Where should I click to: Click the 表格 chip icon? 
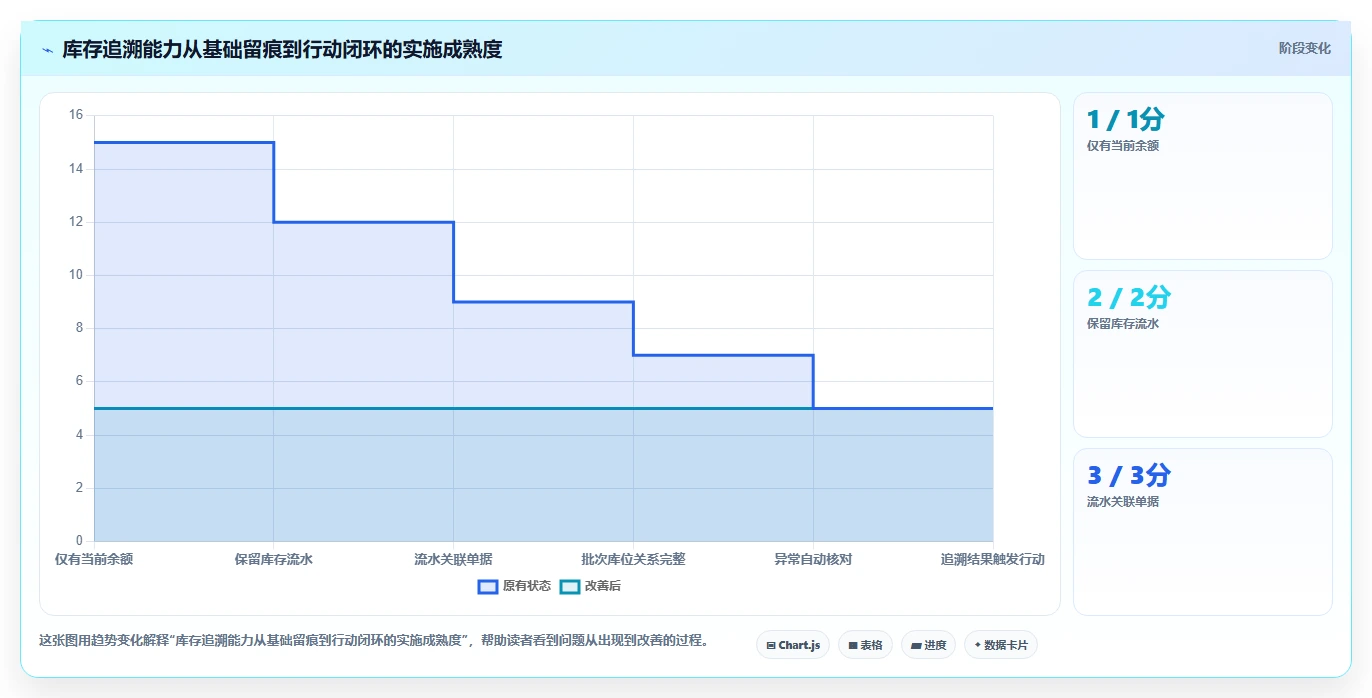coord(853,646)
